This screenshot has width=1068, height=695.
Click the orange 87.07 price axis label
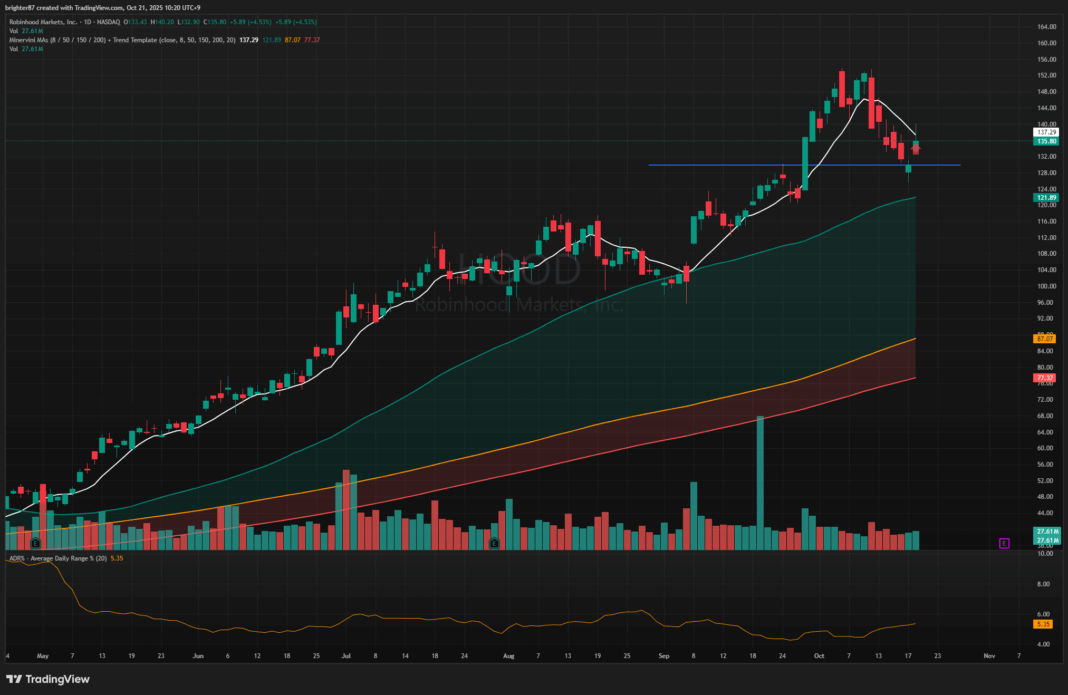[1046, 339]
